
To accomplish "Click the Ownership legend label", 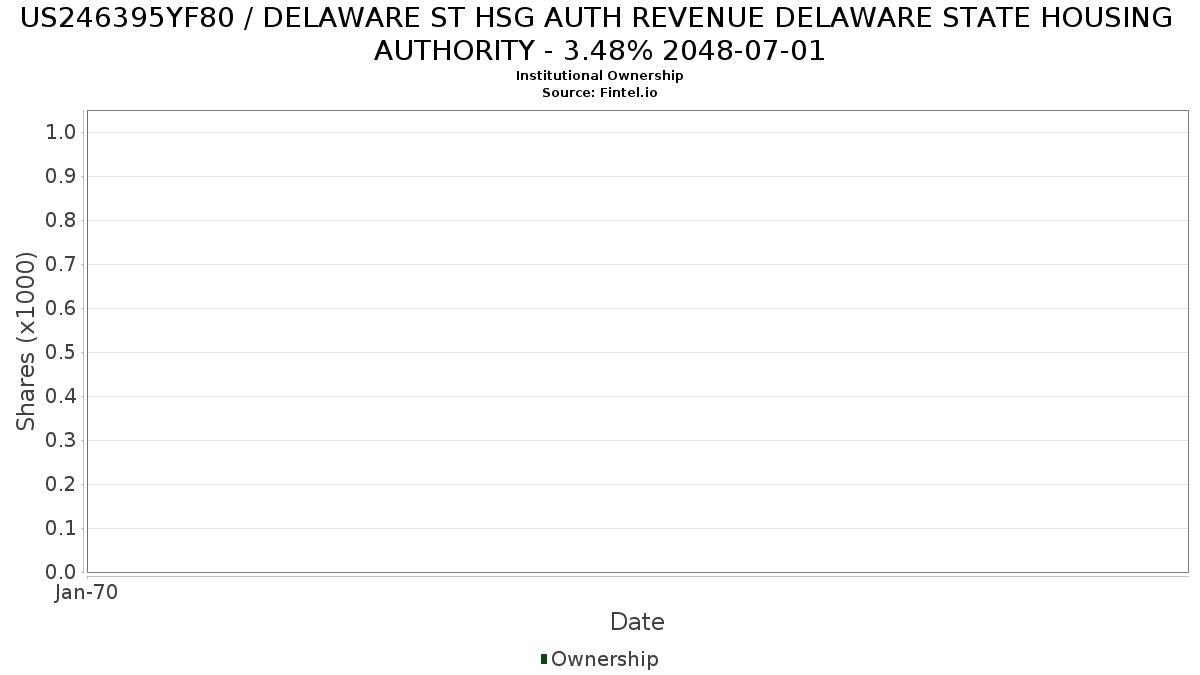I will tap(605, 659).
